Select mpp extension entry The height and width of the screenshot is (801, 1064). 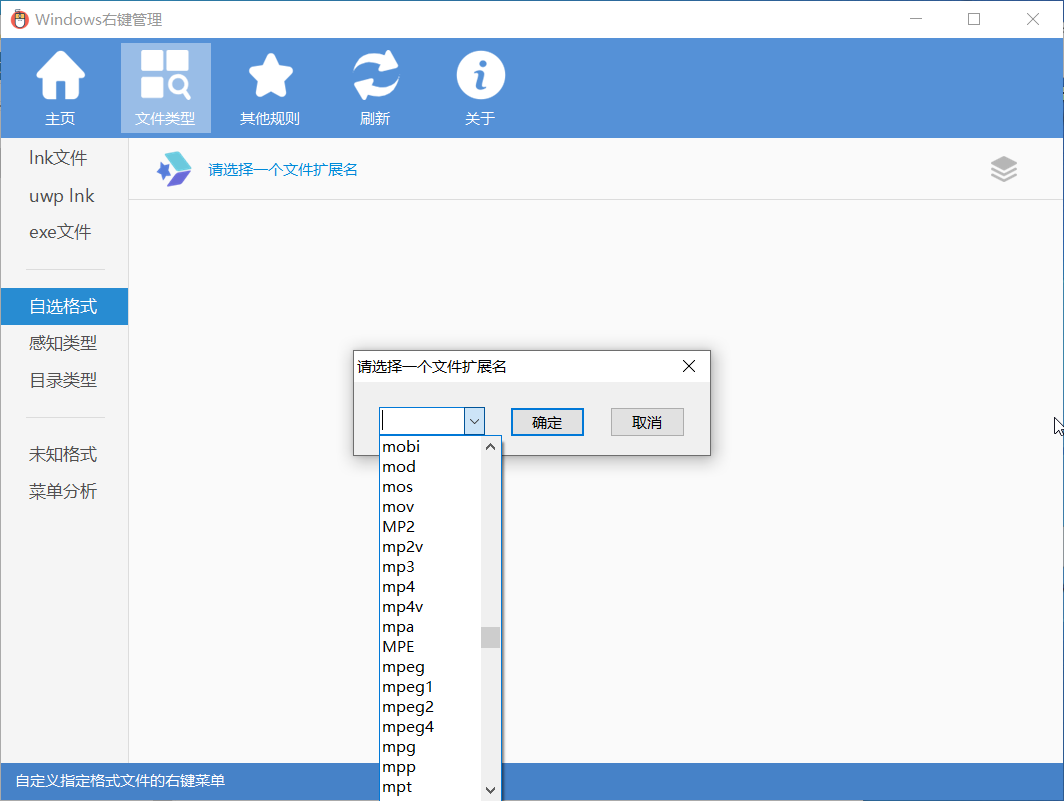[x=430, y=767]
